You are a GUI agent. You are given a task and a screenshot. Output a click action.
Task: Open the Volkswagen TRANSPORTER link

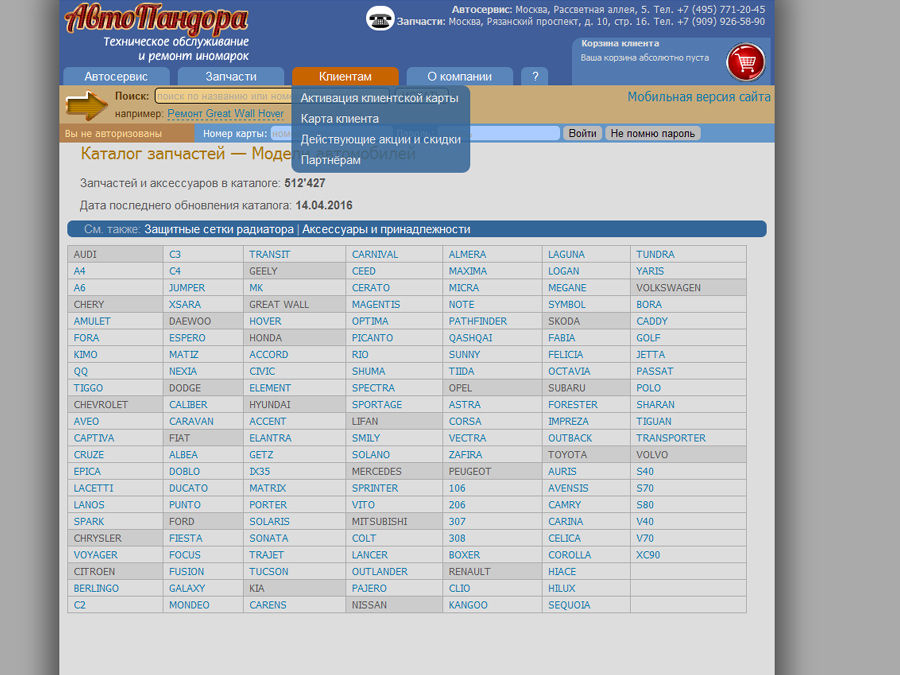click(x=671, y=438)
